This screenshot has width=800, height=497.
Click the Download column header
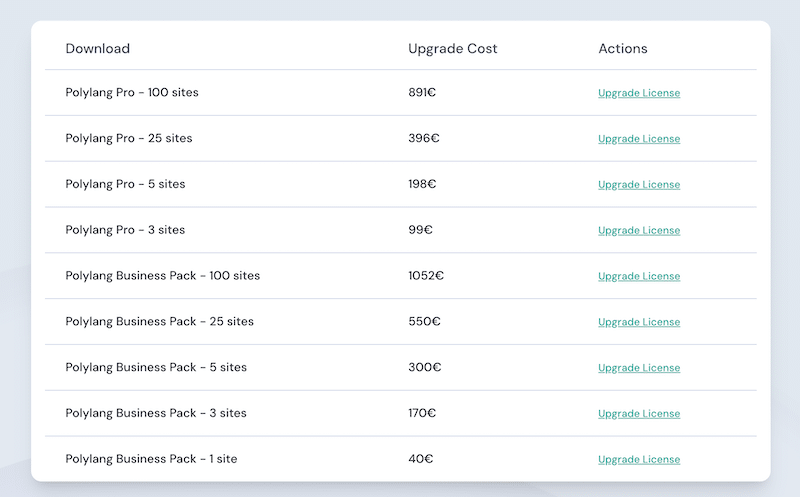click(97, 48)
